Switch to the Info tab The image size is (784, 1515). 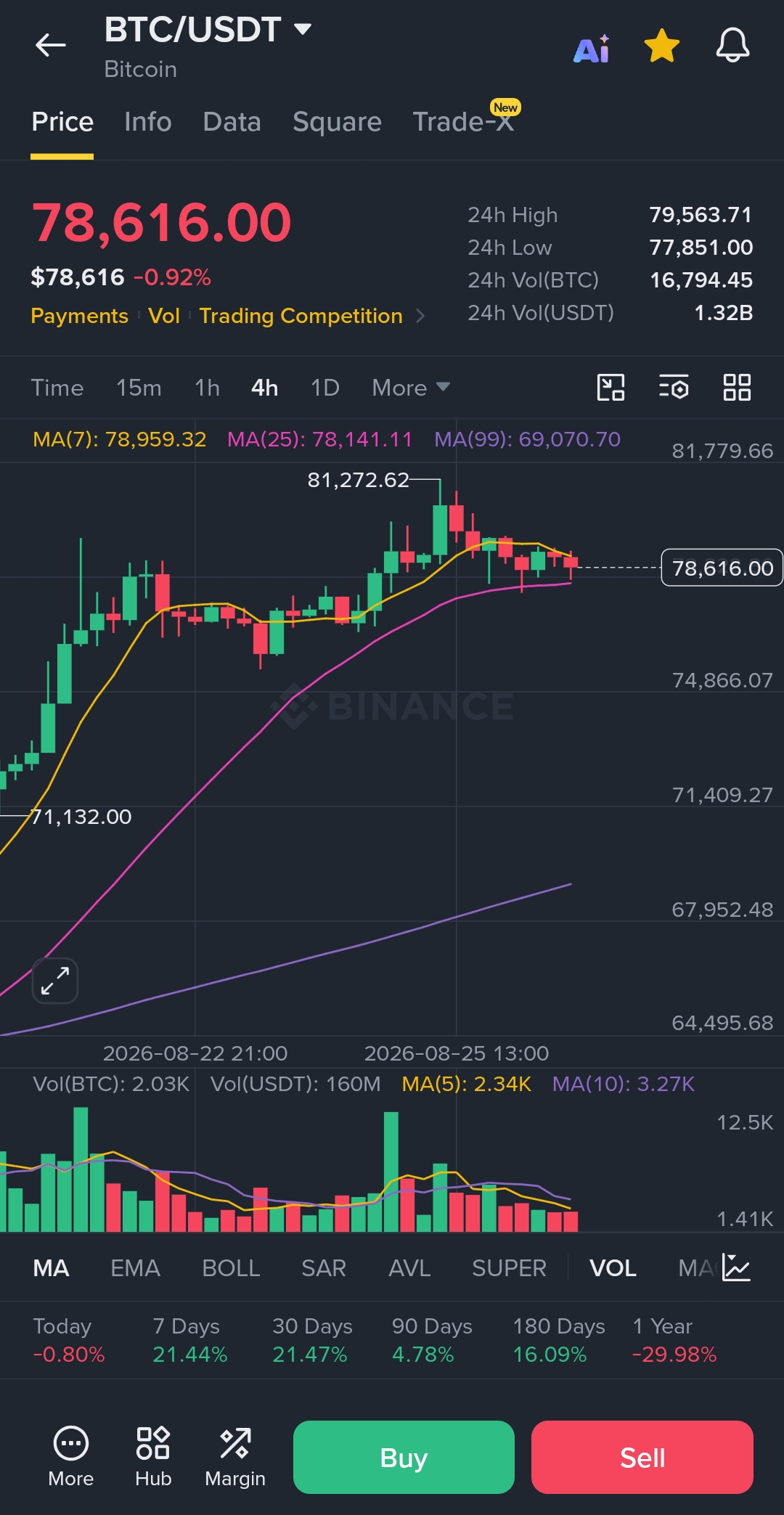148,122
